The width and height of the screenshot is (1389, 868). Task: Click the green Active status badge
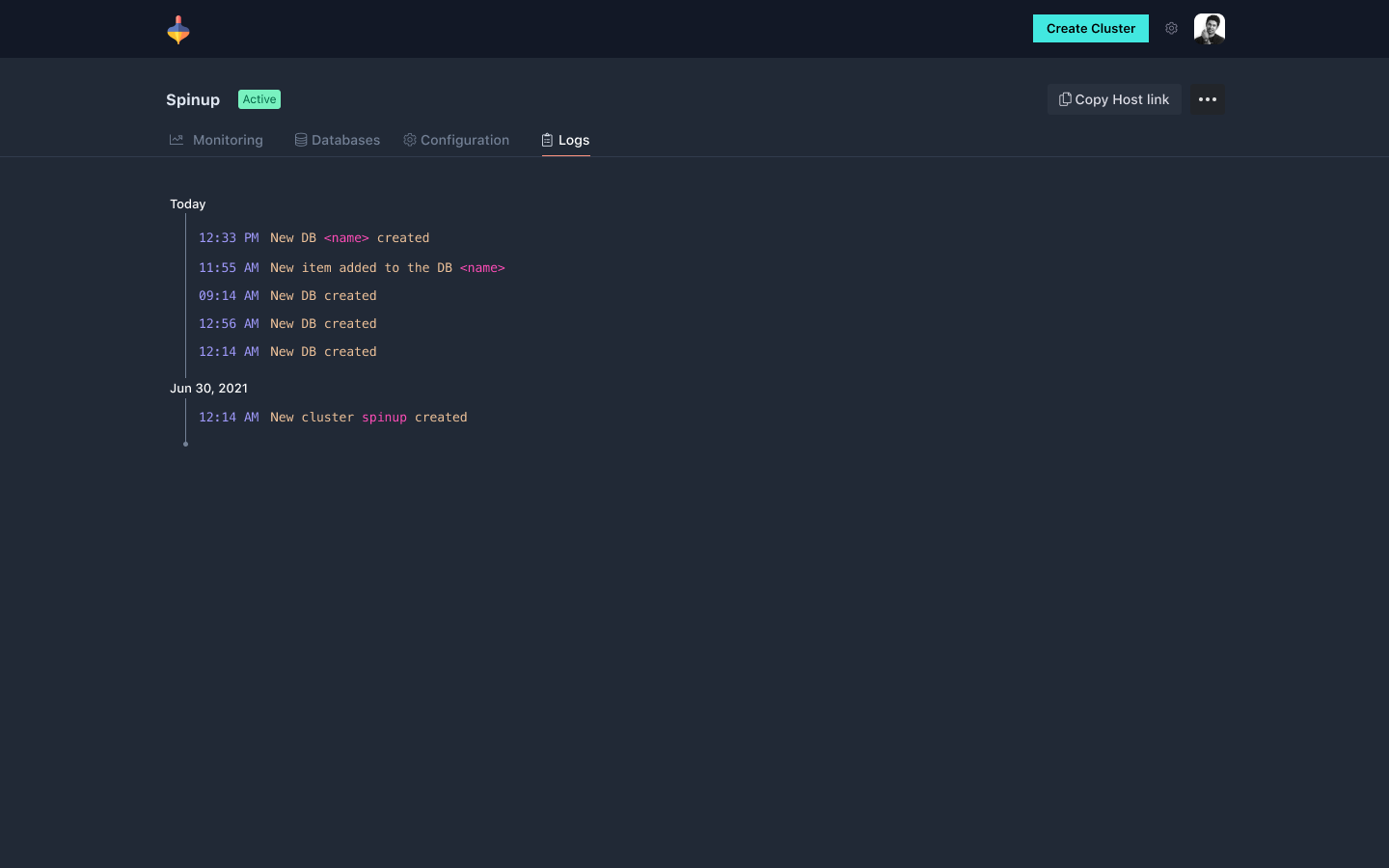pyautogui.click(x=259, y=99)
